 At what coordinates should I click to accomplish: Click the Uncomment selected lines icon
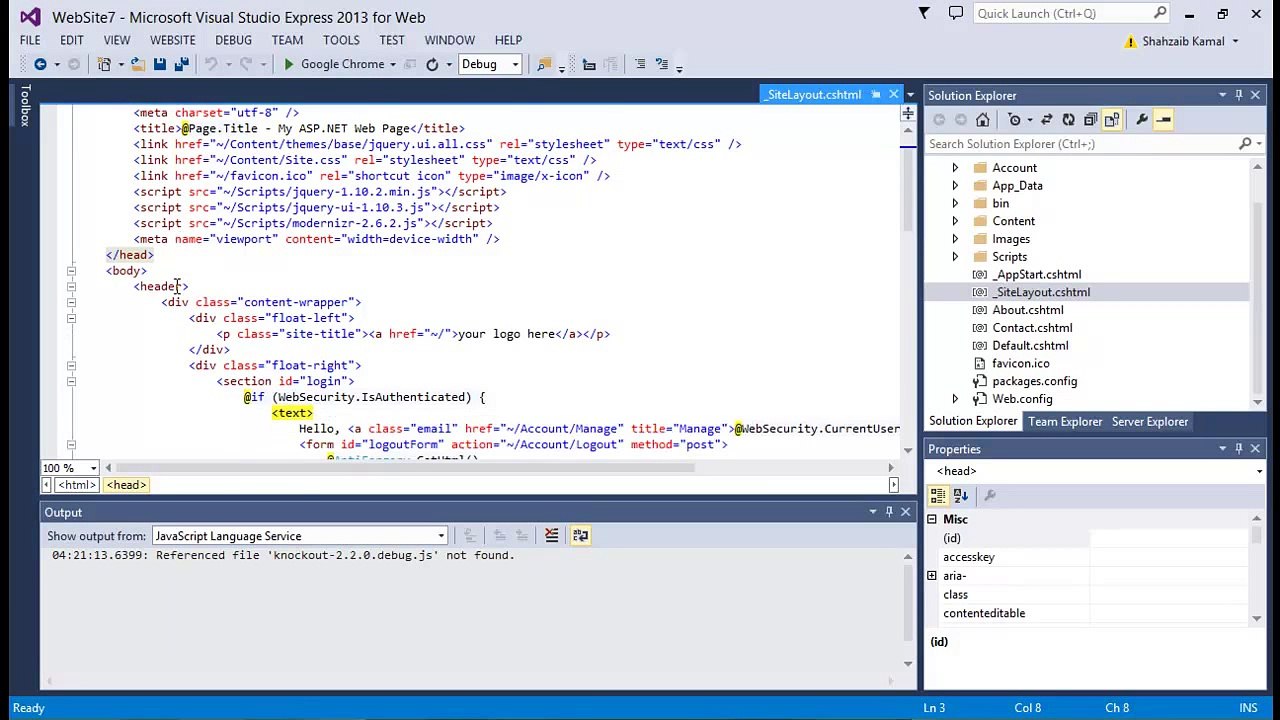click(662, 64)
